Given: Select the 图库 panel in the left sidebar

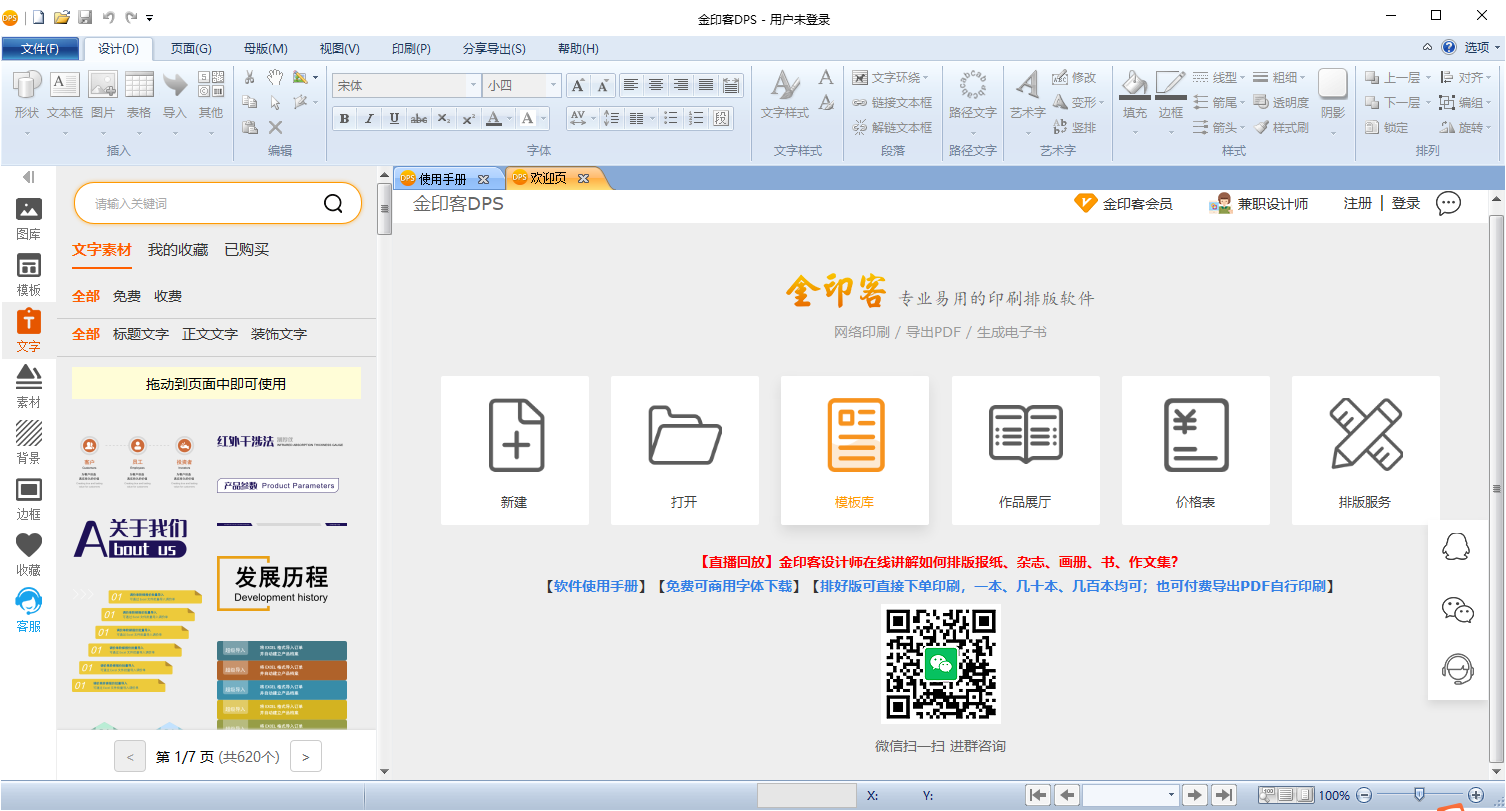Looking at the screenshot, I should click(x=28, y=218).
